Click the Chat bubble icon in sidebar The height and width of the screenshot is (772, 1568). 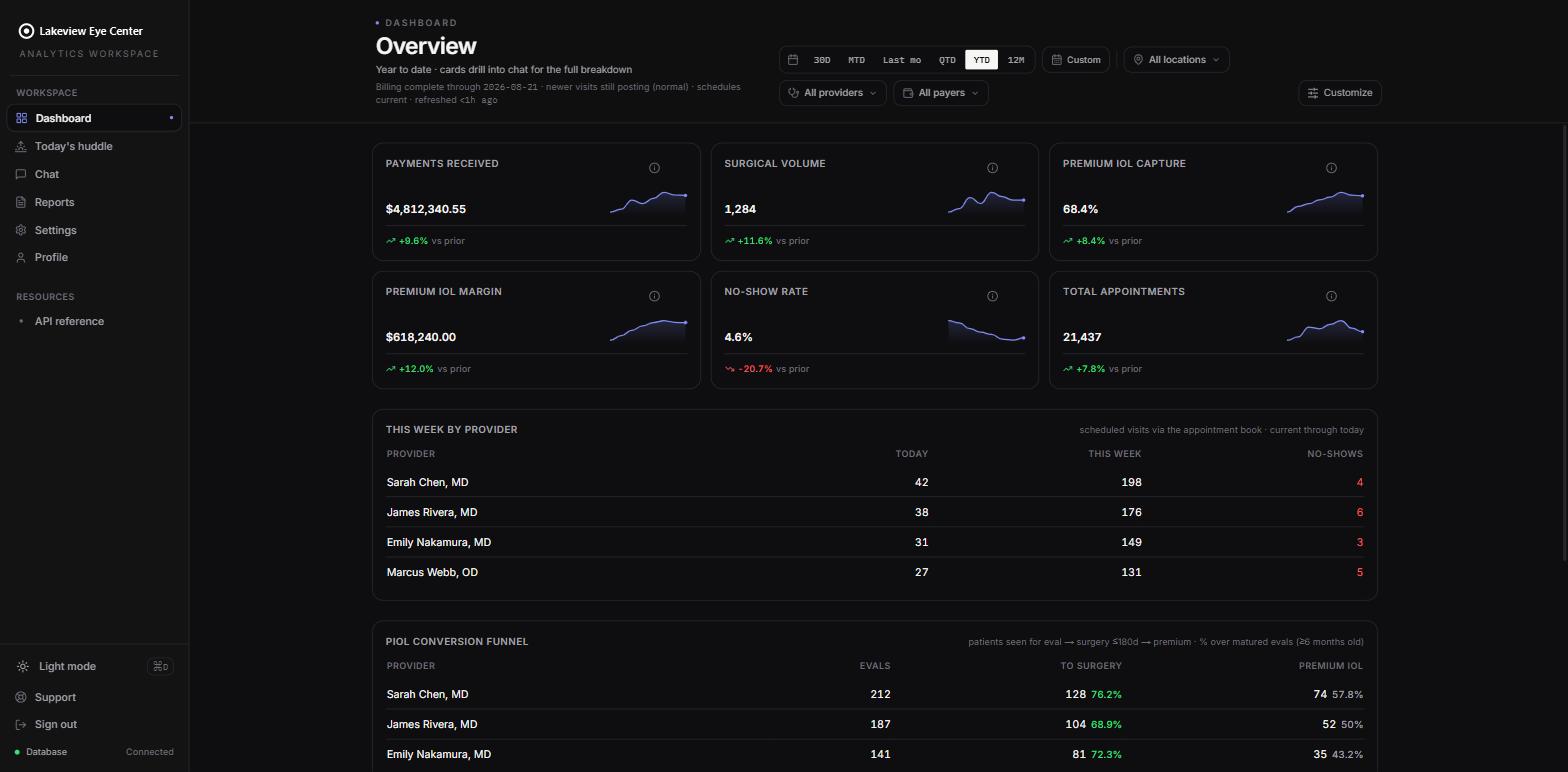coord(22,174)
